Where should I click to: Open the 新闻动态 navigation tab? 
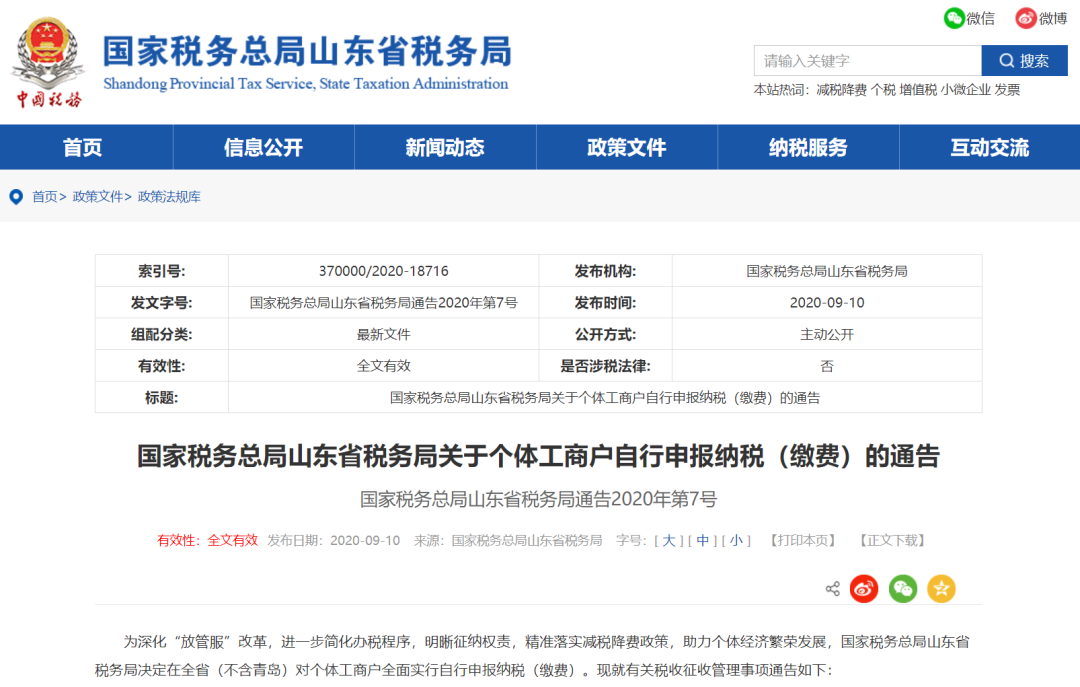point(445,147)
